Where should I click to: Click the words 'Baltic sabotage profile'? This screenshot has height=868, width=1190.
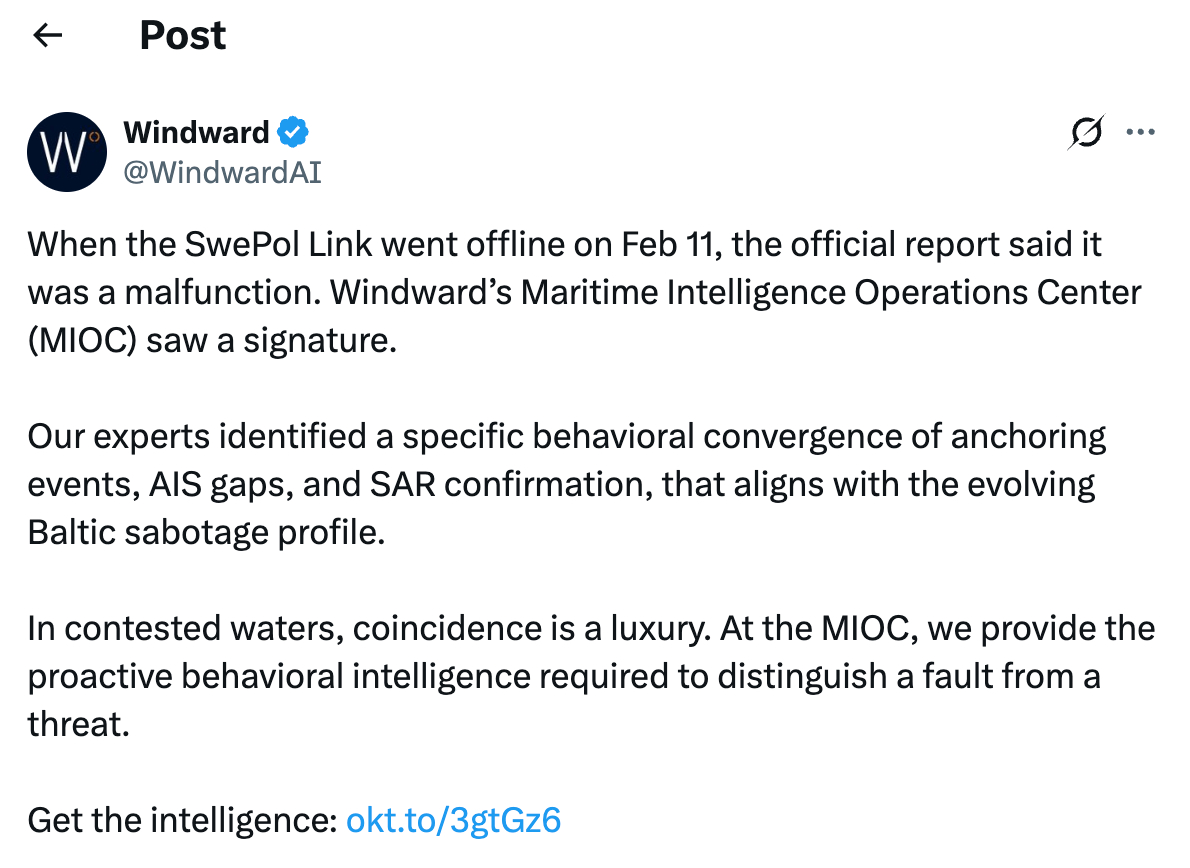tap(205, 532)
